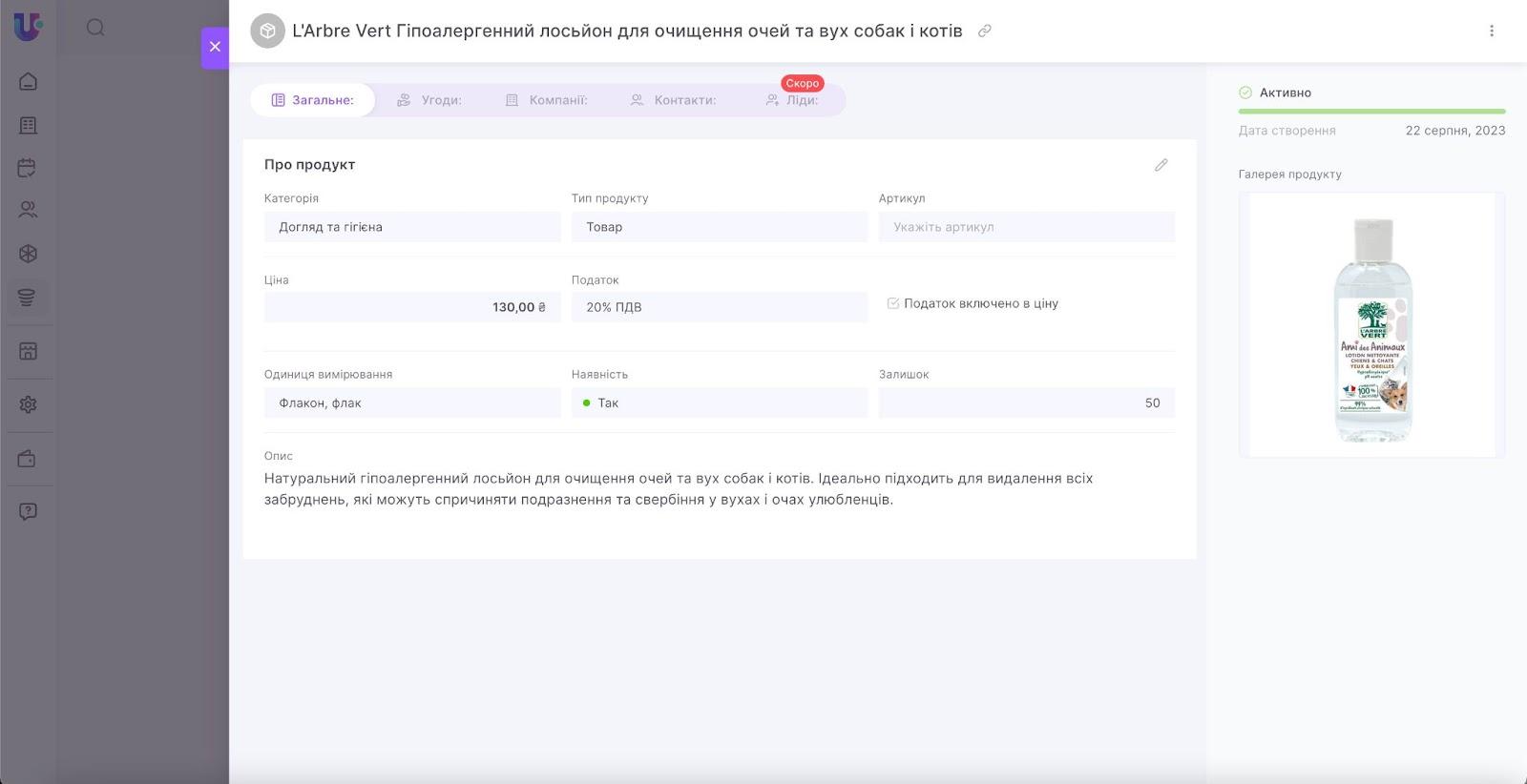Open the store icon in sidebar
1527x784 pixels.
pyautogui.click(x=28, y=351)
